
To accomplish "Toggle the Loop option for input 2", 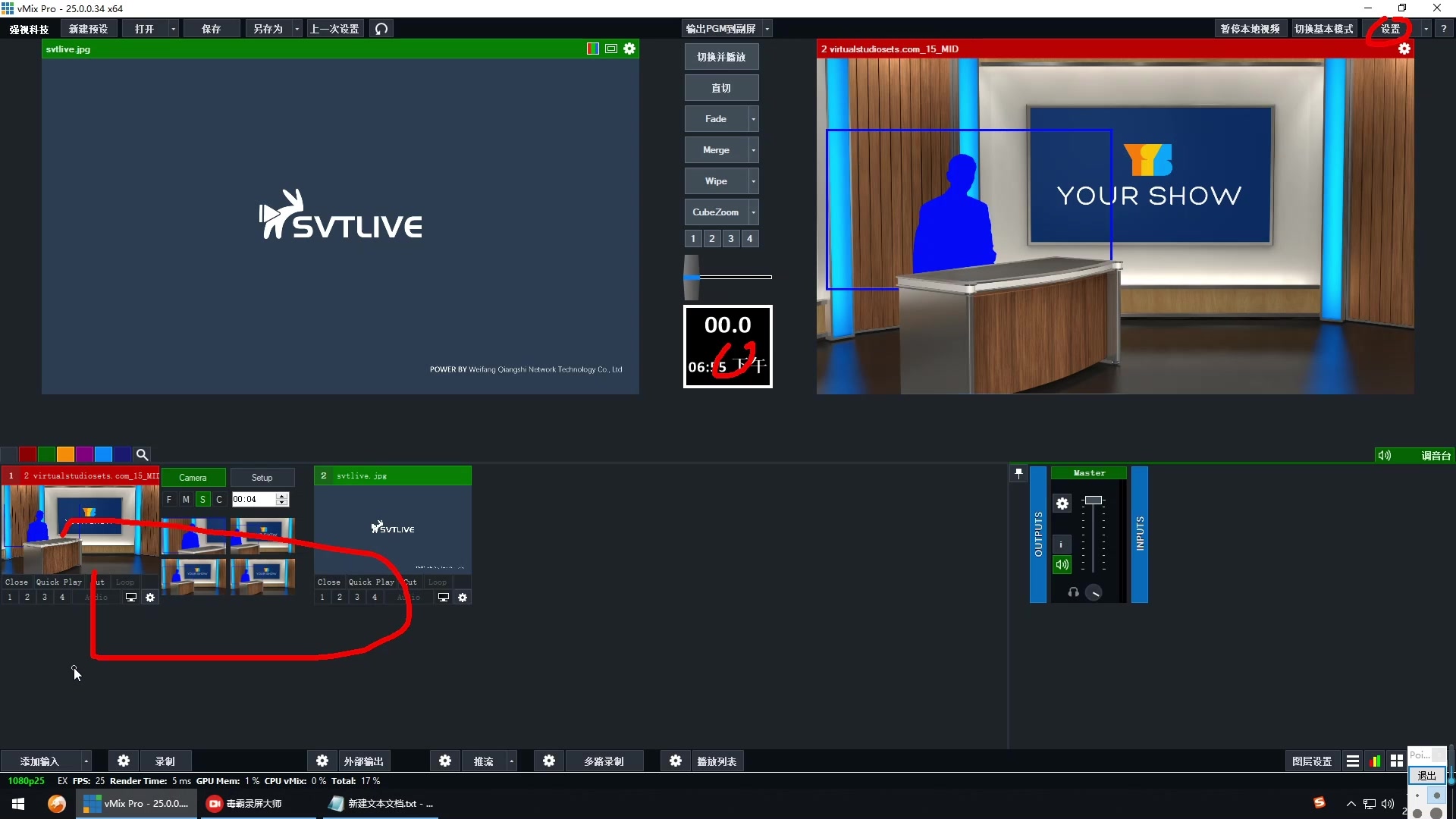I will (x=437, y=582).
